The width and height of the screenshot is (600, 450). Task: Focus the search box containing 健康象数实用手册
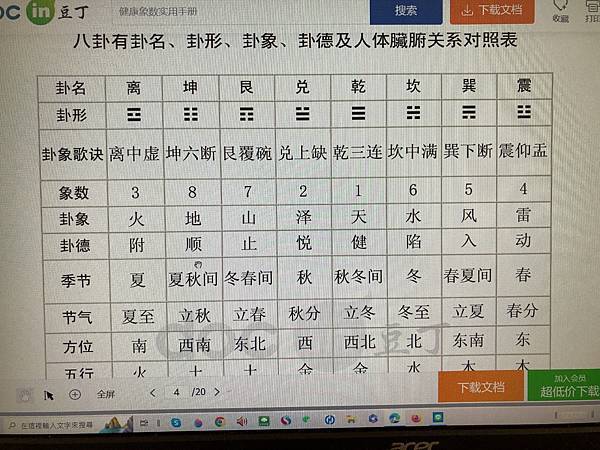pos(239,11)
